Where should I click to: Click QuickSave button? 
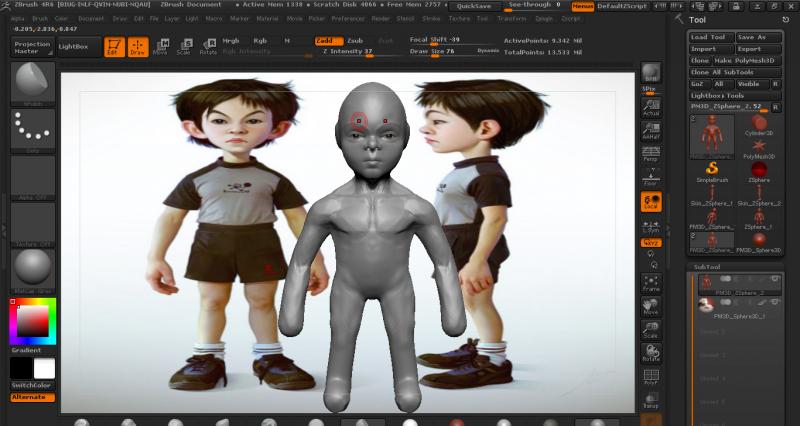coord(474,6)
